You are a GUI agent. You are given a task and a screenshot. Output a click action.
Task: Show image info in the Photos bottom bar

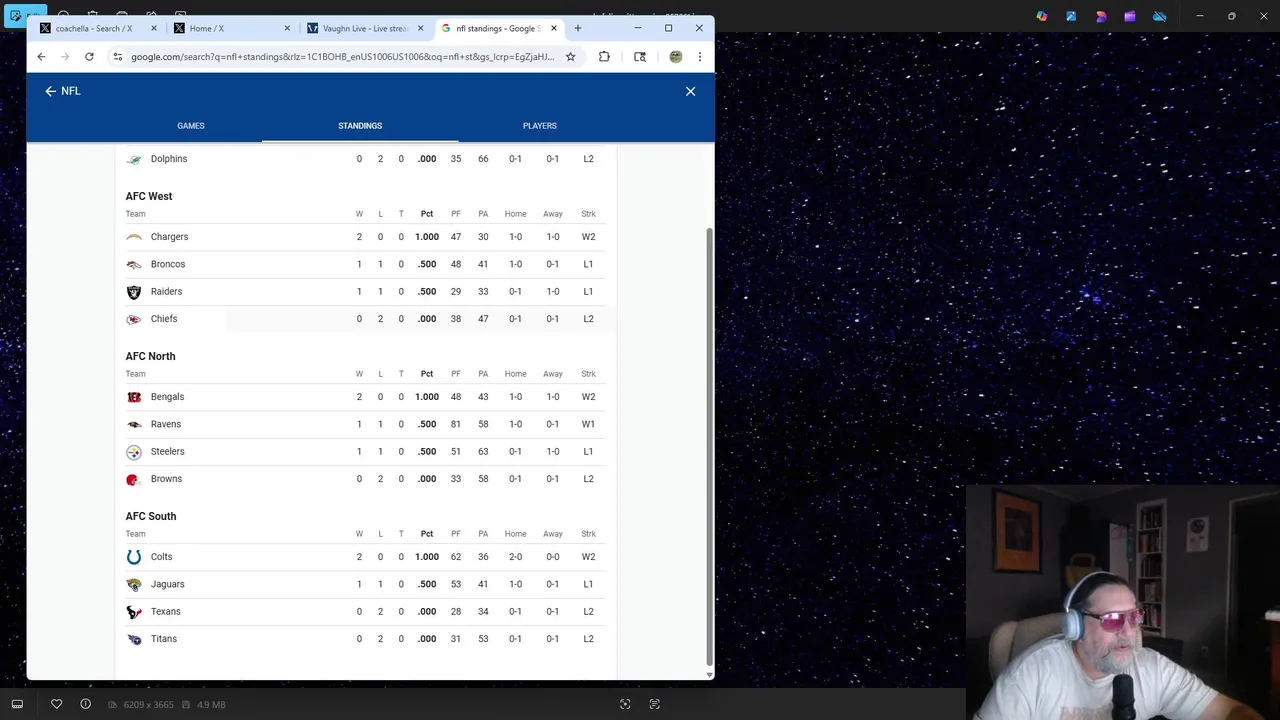pyautogui.click(x=85, y=704)
